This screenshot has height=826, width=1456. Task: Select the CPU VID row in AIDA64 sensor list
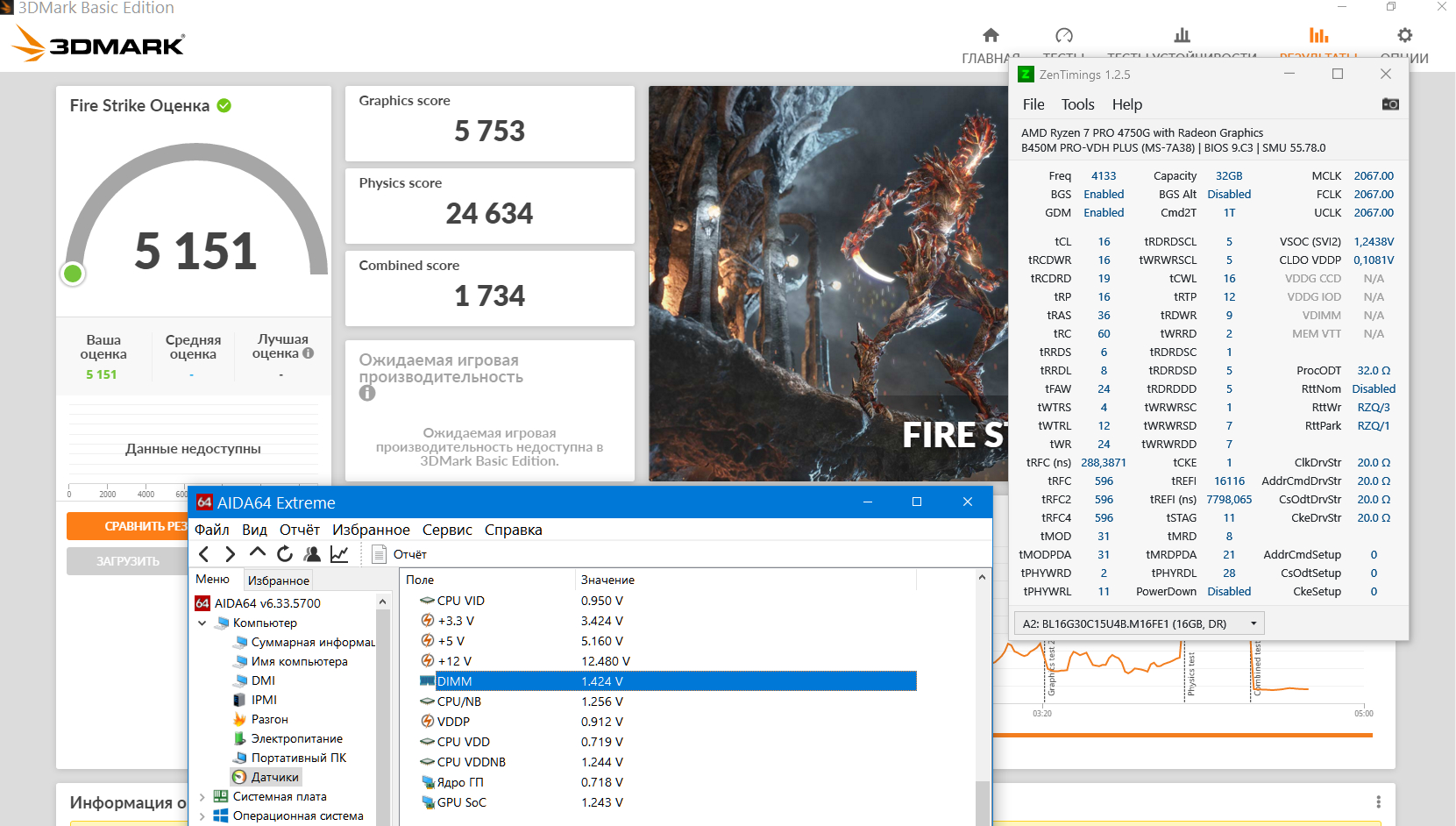pyautogui.click(x=667, y=601)
